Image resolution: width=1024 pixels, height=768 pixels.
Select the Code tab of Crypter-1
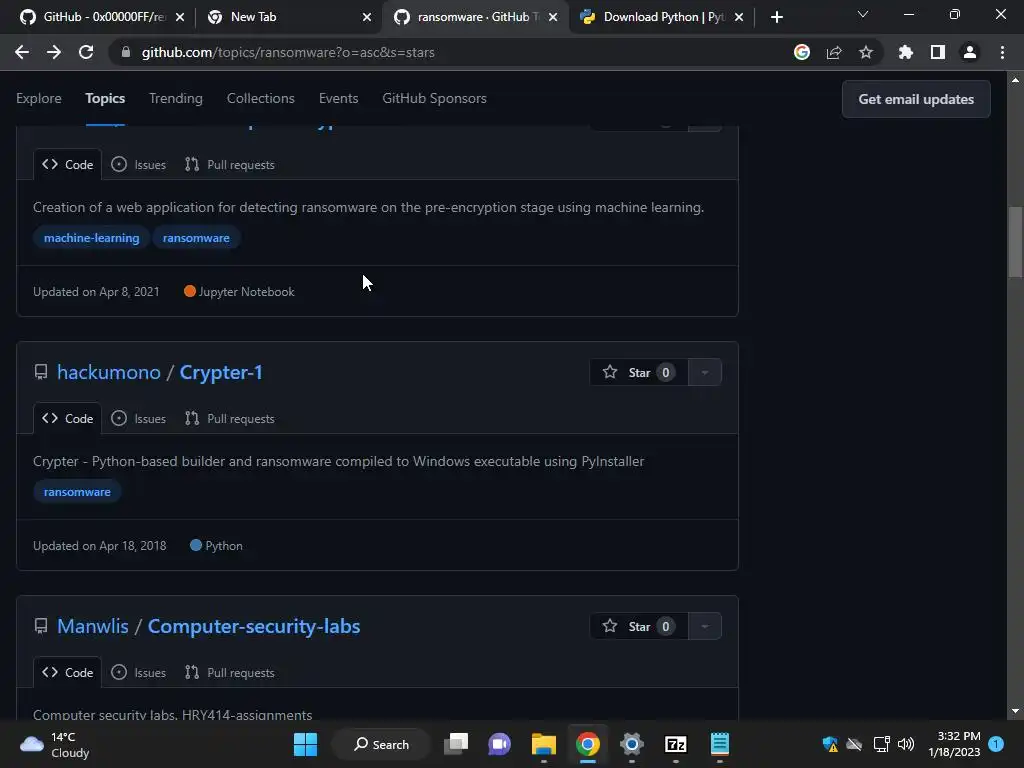click(67, 419)
